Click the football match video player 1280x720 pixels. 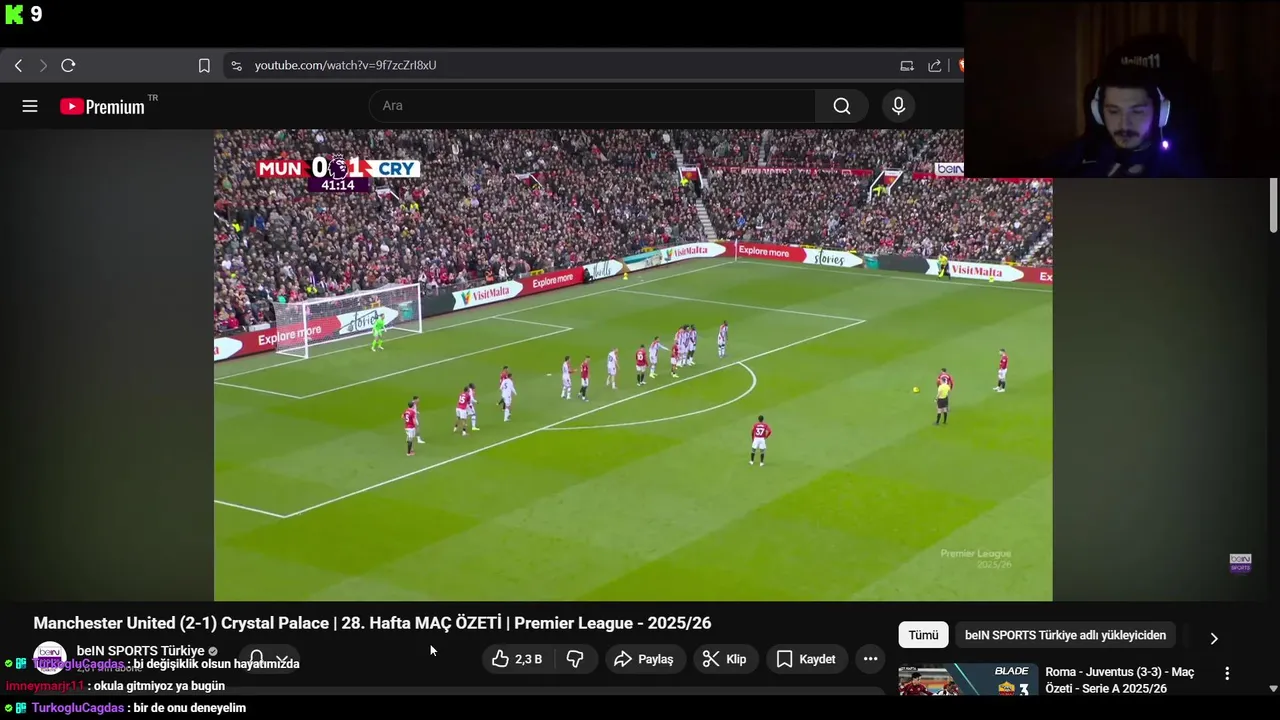point(633,365)
